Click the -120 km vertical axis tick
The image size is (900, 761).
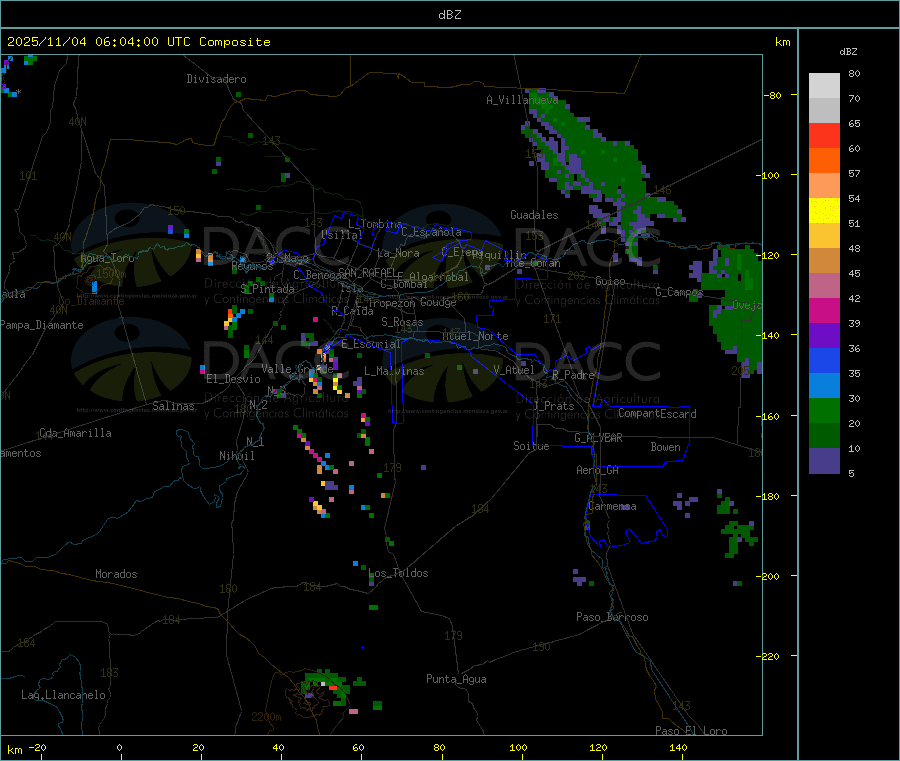click(x=768, y=255)
